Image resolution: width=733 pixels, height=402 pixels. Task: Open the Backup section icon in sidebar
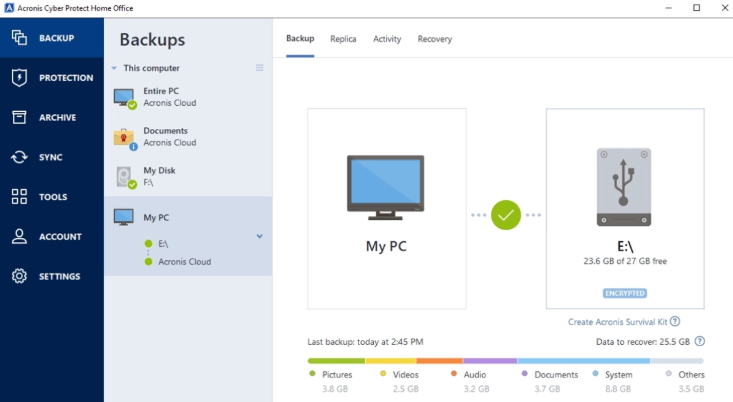coord(19,37)
